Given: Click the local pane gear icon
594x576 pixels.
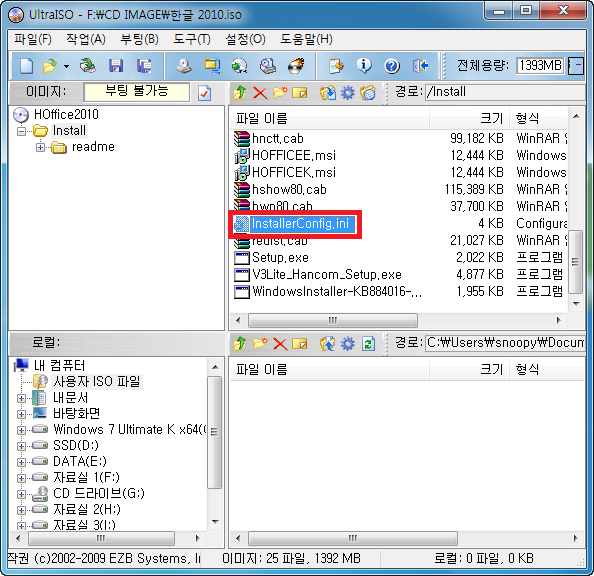Looking at the screenshot, I should pos(348,344).
